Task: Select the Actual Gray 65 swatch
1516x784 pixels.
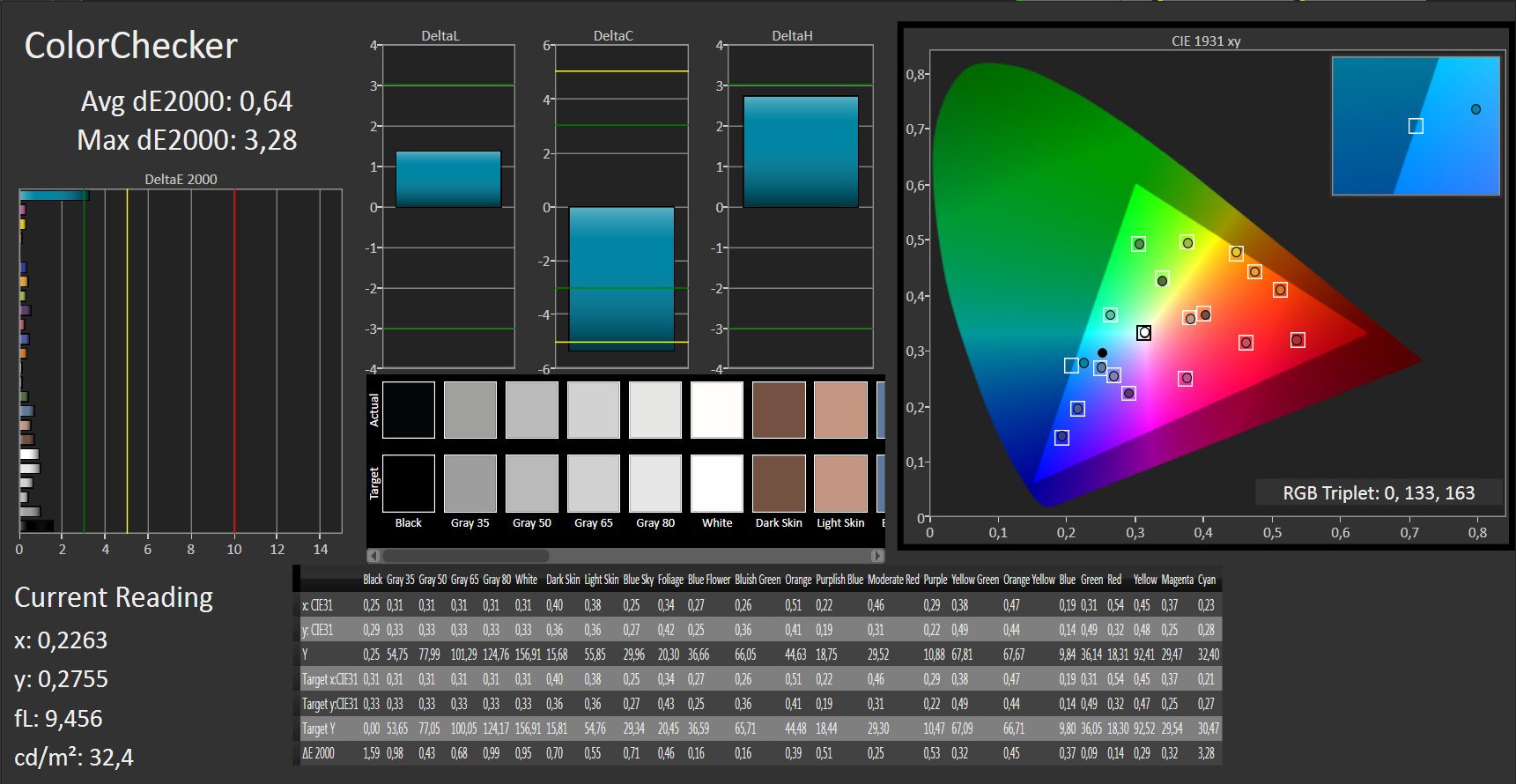Action: tap(594, 410)
